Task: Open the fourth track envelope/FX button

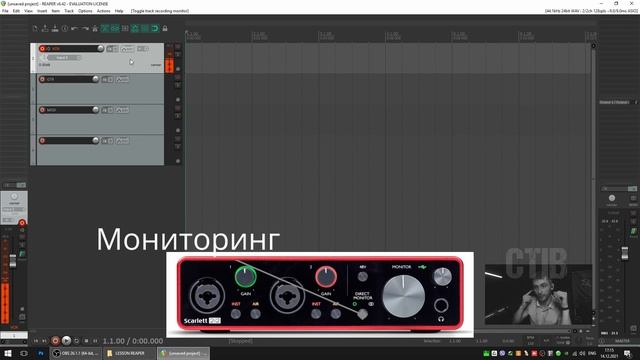Action: click(122, 140)
